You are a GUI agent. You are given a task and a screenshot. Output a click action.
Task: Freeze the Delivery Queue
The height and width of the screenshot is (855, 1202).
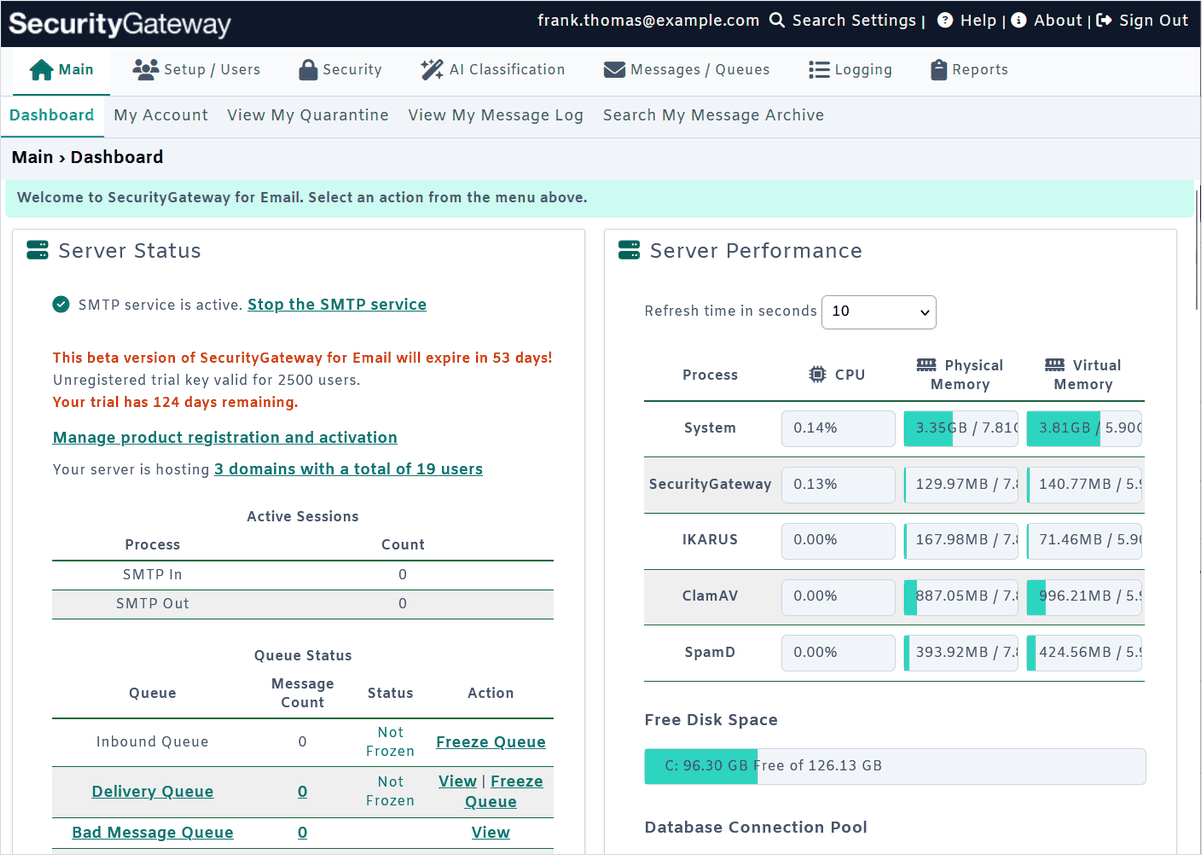[x=505, y=791]
